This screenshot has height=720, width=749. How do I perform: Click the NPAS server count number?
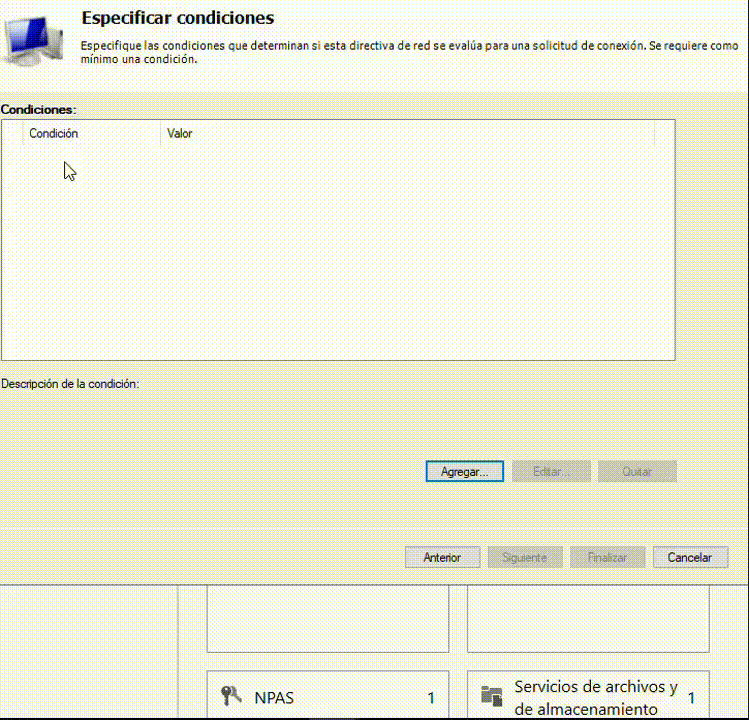click(431, 698)
